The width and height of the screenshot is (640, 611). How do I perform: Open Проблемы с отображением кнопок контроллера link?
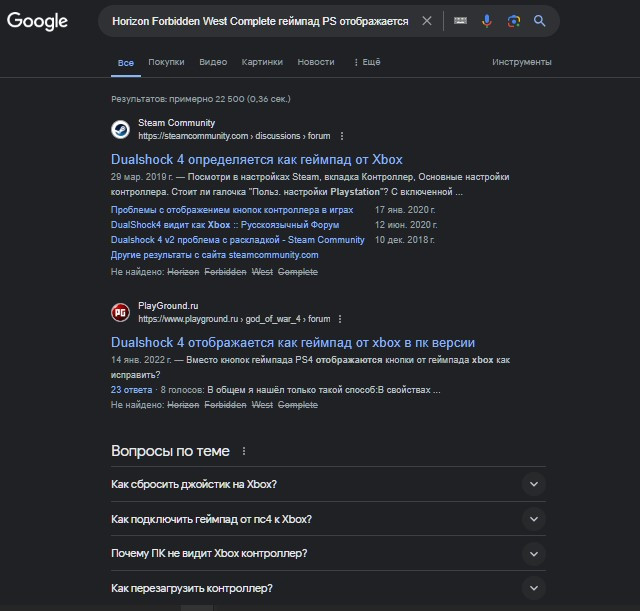click(x=232, y=210)
